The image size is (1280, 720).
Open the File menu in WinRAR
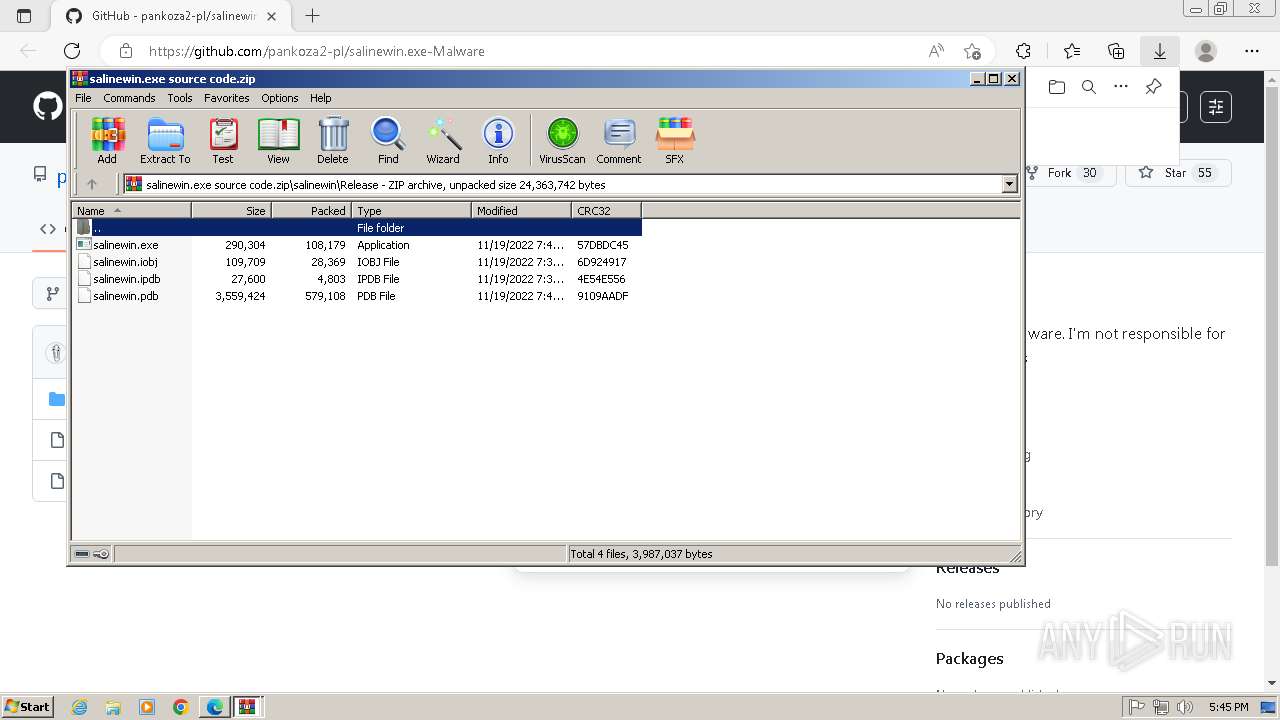83,98
